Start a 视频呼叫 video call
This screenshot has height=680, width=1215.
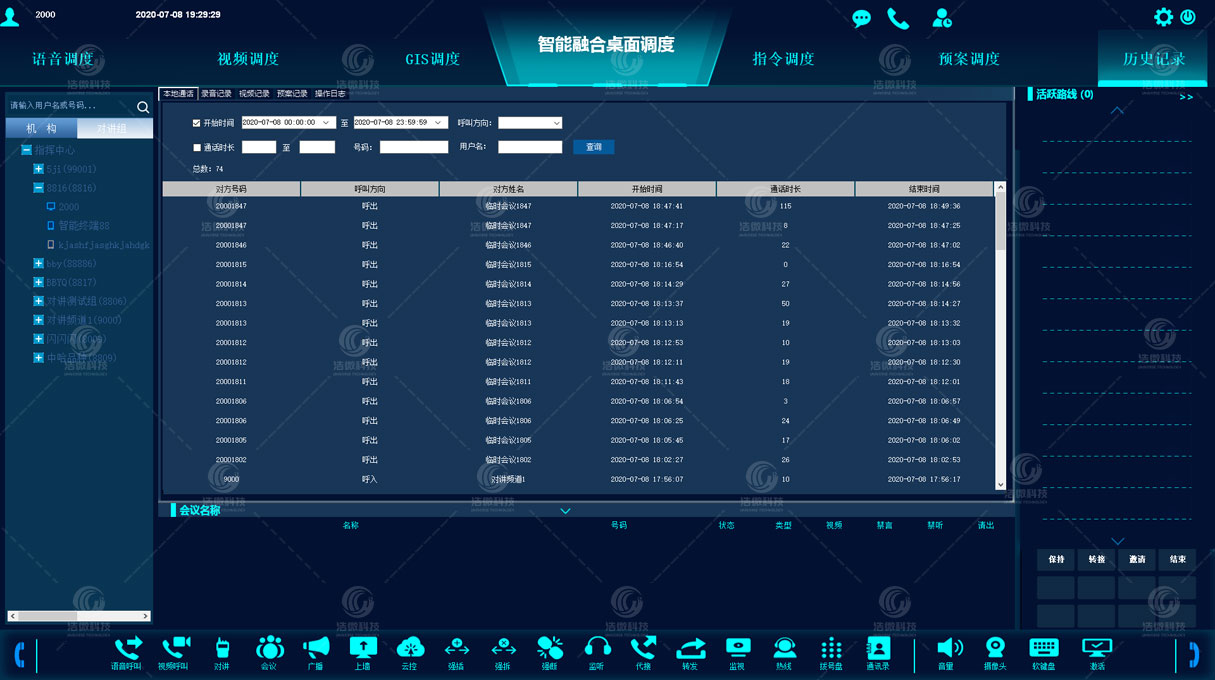[x=174, y=648]
